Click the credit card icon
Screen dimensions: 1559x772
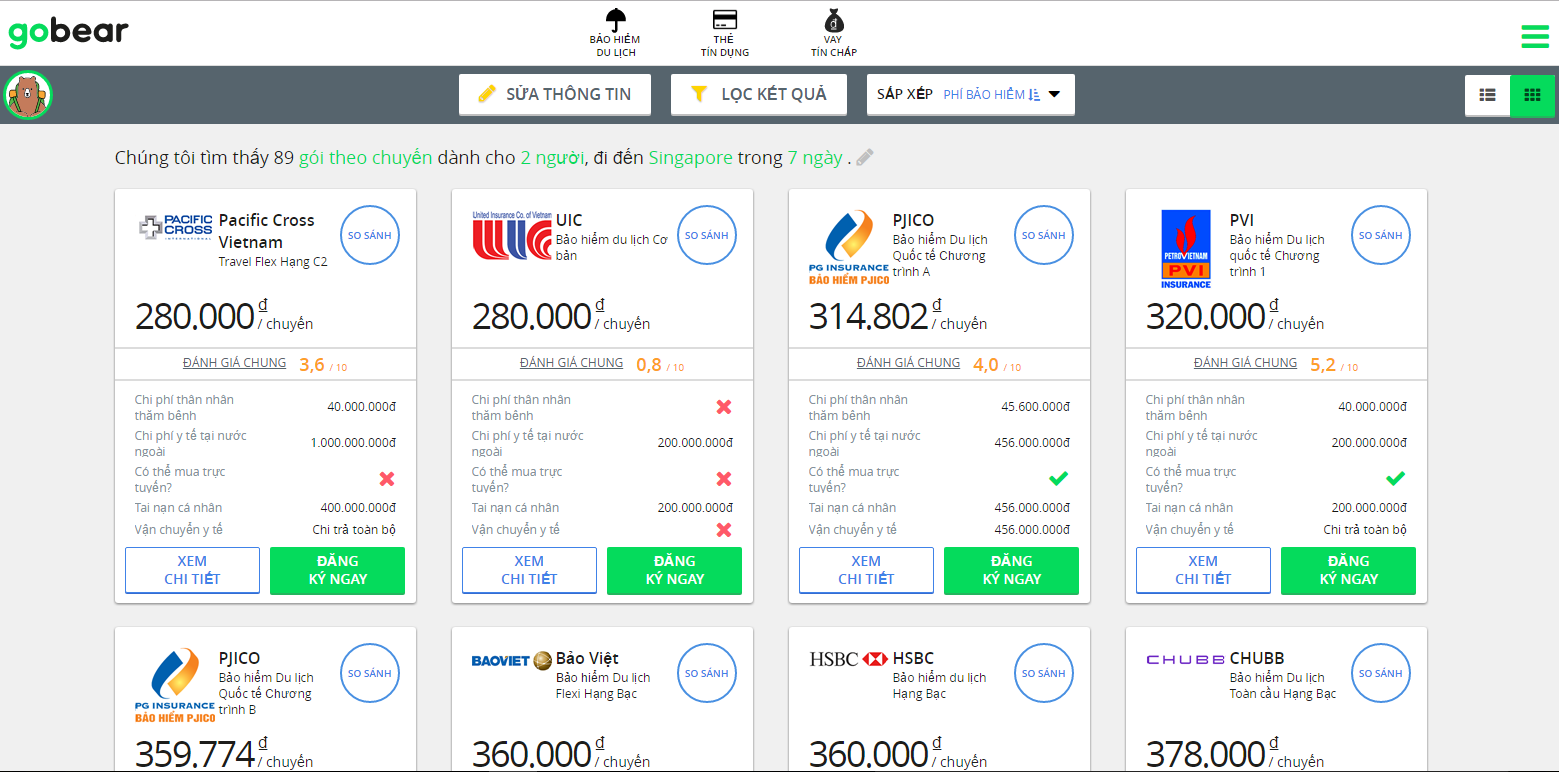point(725,20)
